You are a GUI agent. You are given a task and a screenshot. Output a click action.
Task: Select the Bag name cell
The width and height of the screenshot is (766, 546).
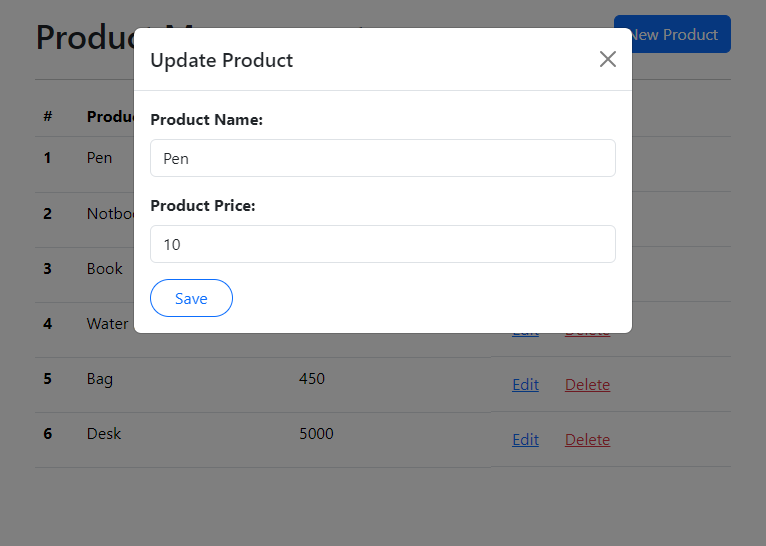click(x=100, y=379)
